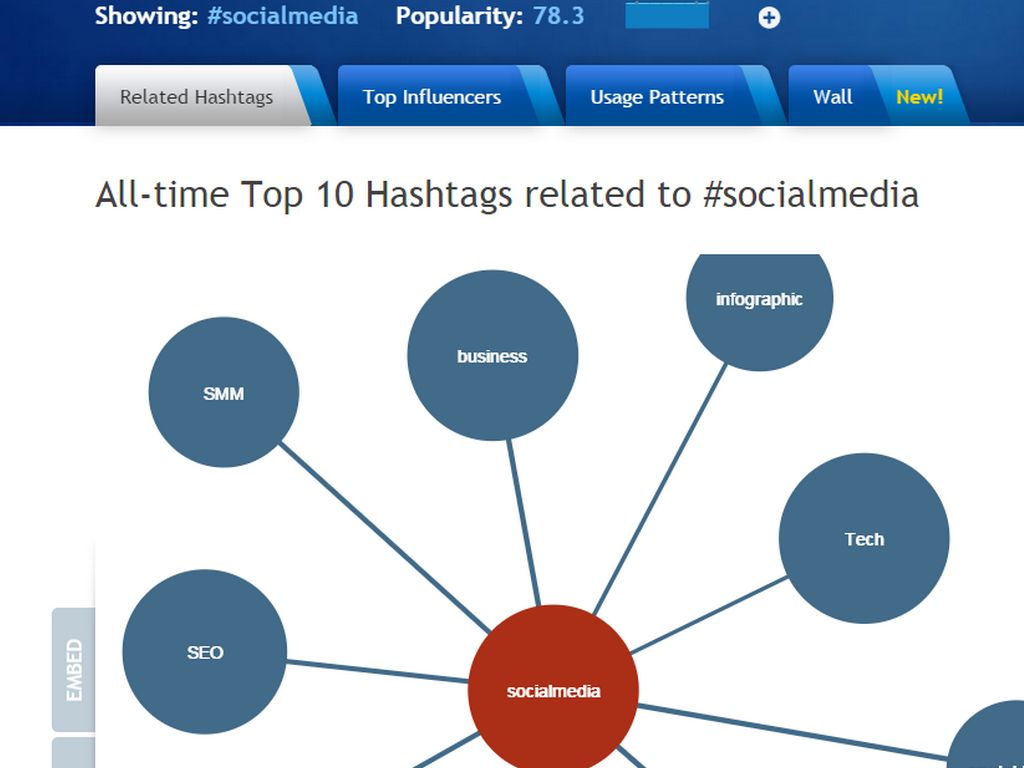Open the EMBED side tab

click(x=74, y=669)
